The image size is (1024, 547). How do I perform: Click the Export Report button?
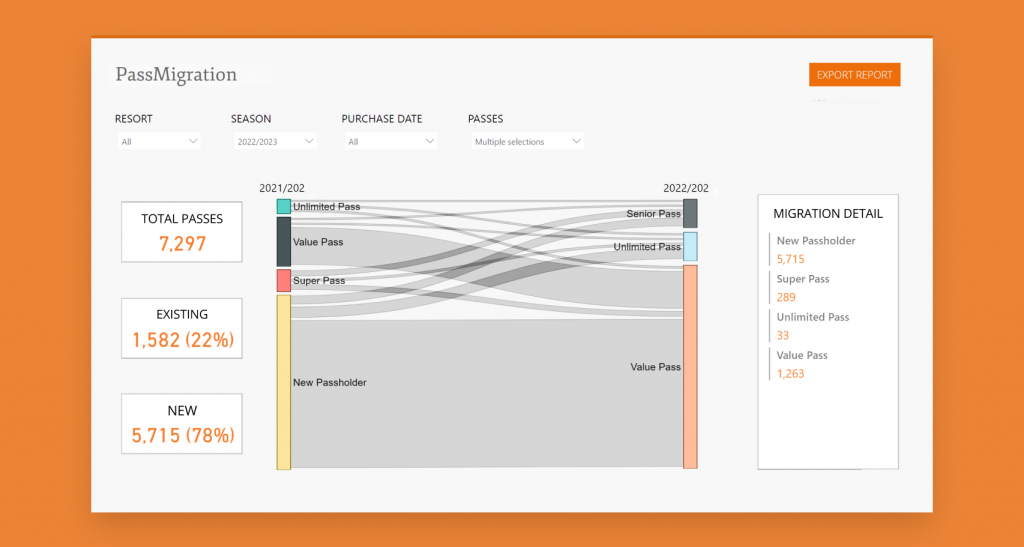854,75
